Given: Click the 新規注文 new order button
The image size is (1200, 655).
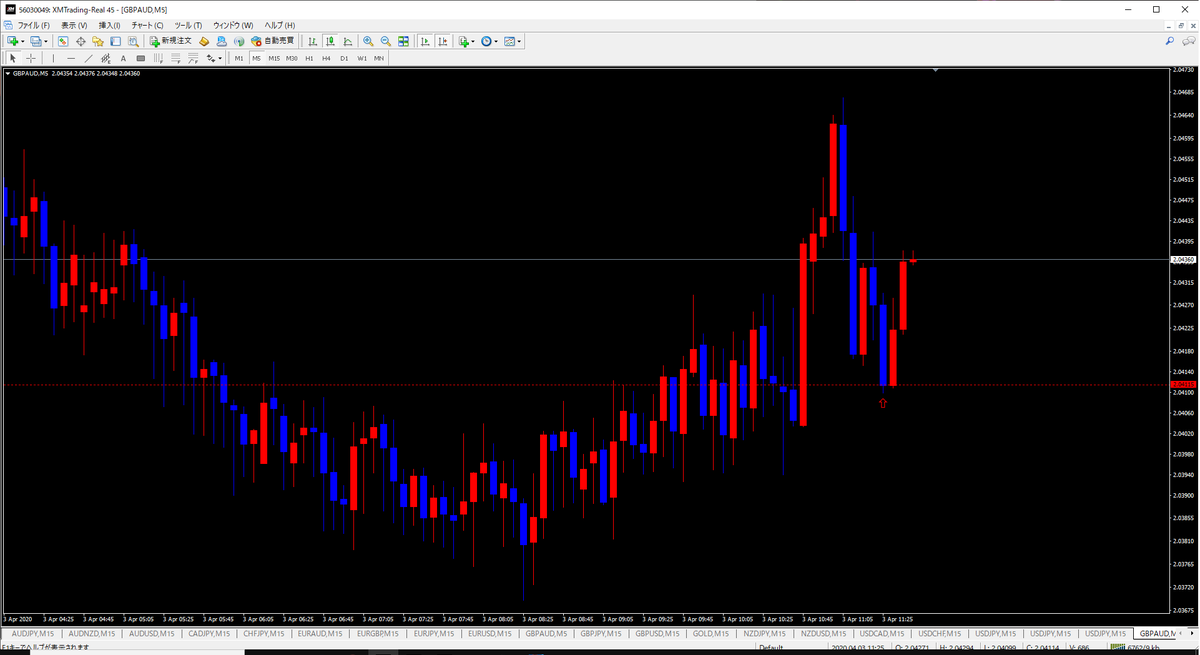Looking at the screenshot, I should [170, 41].
